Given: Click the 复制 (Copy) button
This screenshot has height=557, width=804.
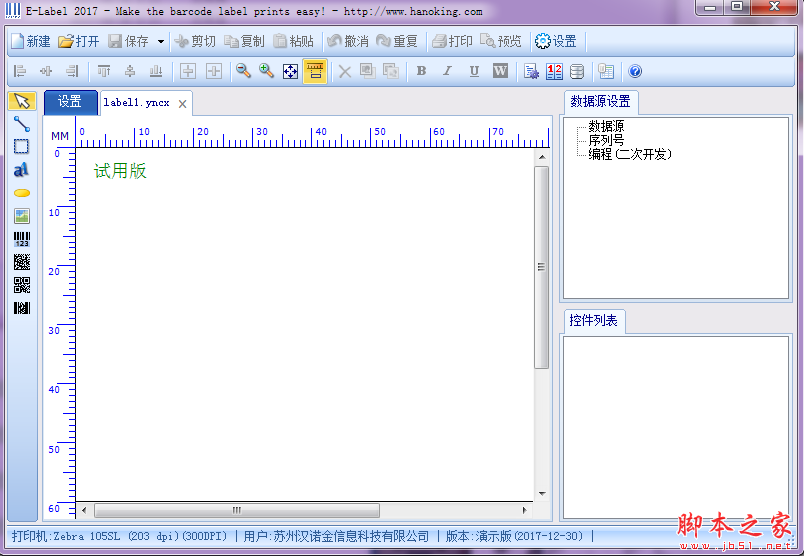Looking at the screenshot, I should (x=244, y=41).
